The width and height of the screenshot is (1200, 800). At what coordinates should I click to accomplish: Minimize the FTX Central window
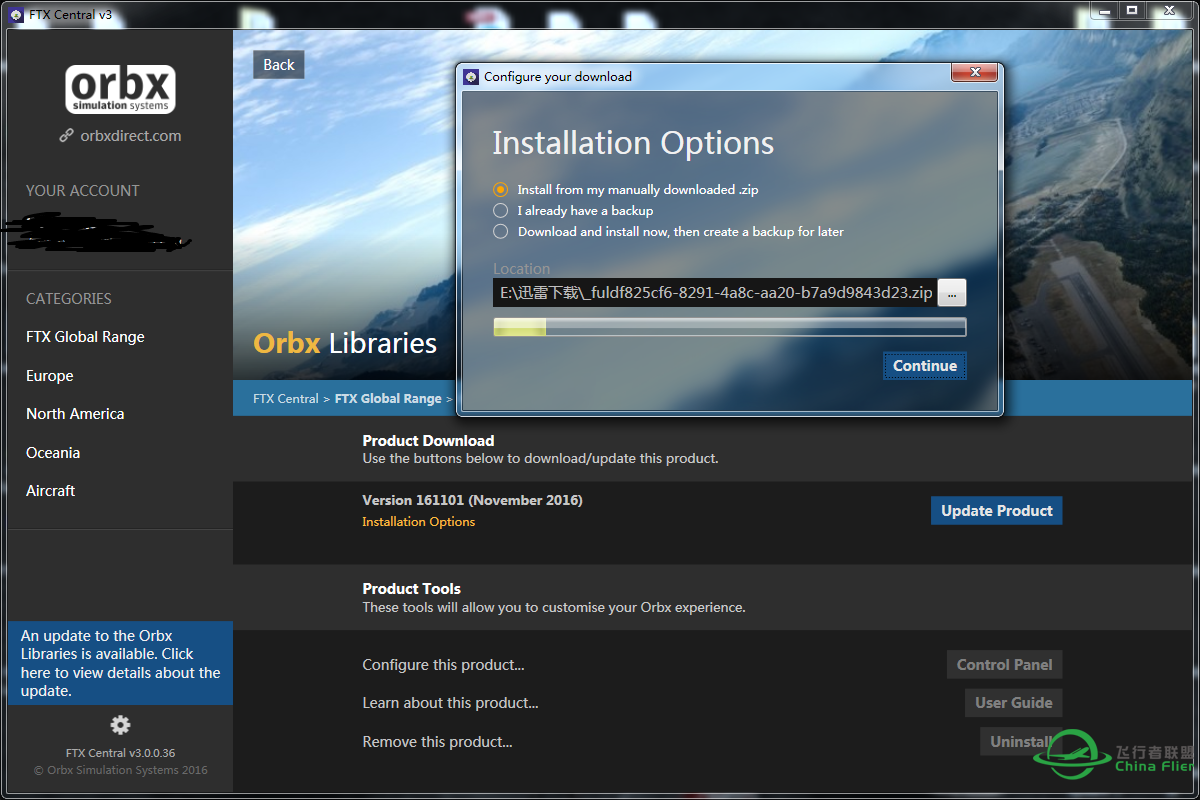tap(1106, 10)
